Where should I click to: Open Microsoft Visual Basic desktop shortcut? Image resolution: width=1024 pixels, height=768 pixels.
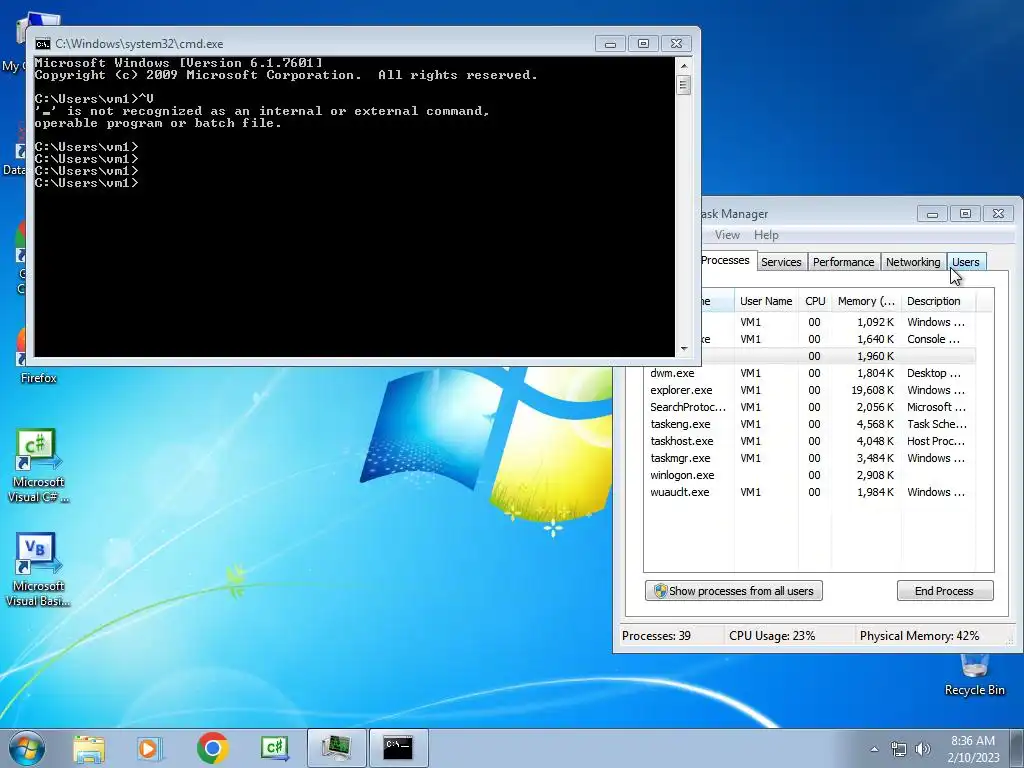tap(38, 570)
